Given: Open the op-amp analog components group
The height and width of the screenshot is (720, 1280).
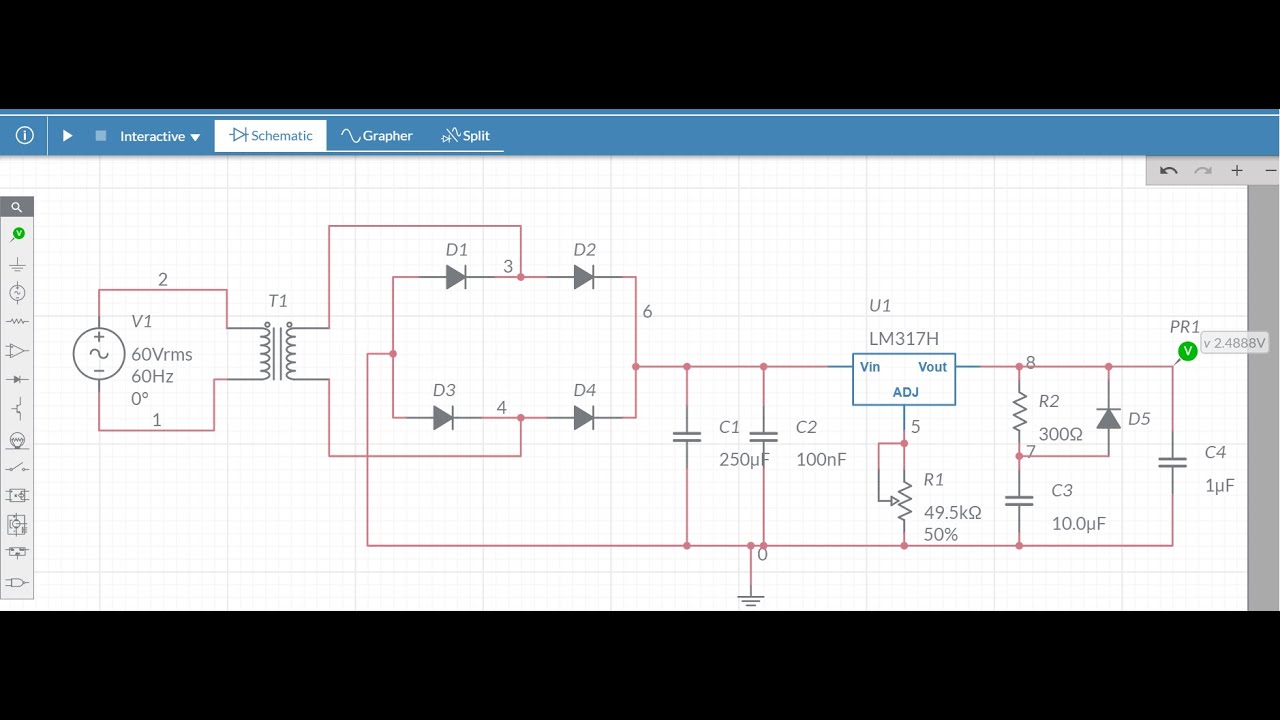Looking at the screenshot, I should [x=17, y=351].
